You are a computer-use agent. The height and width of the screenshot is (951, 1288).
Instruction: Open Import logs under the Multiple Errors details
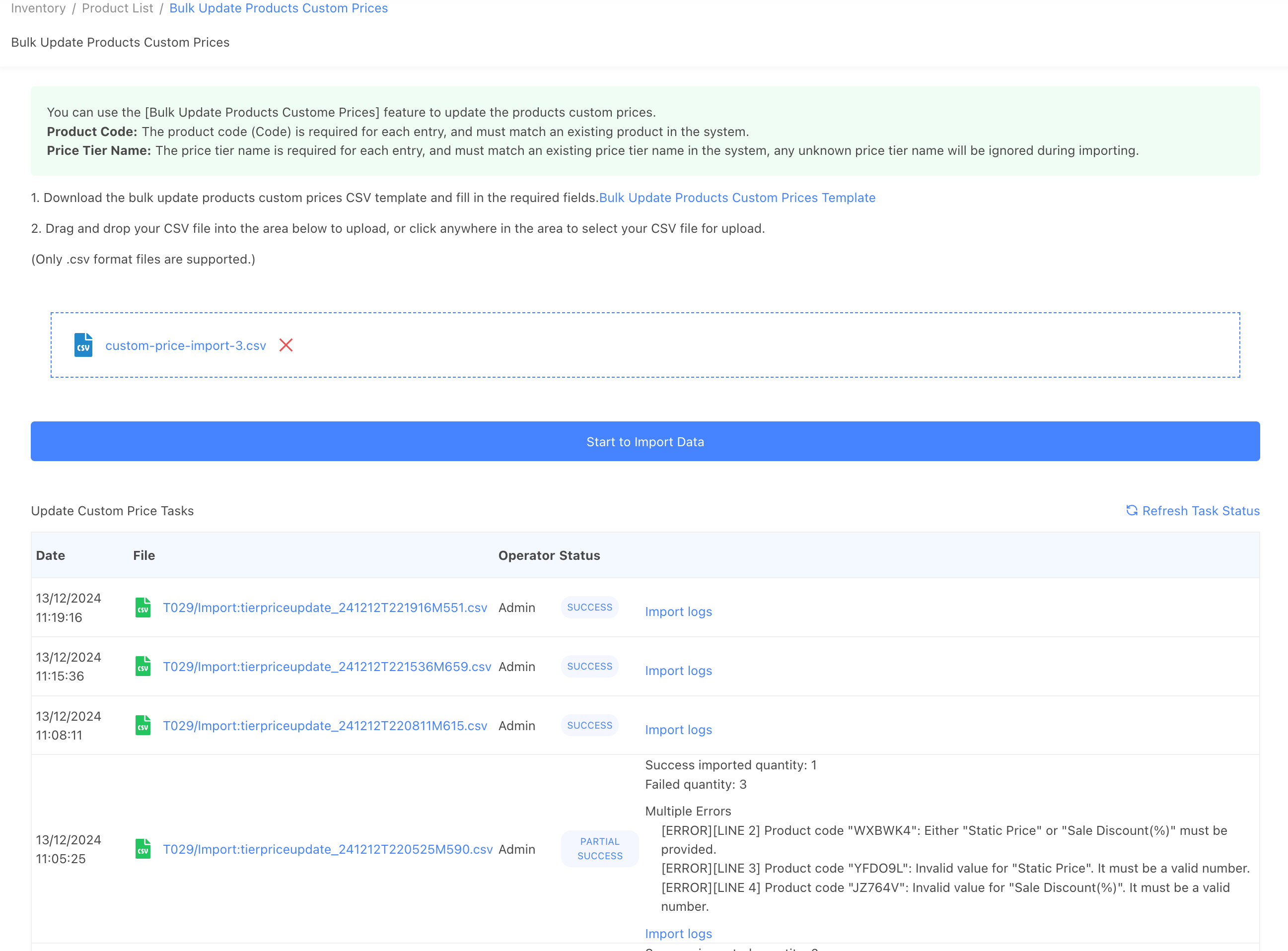(x=678, y=933)
